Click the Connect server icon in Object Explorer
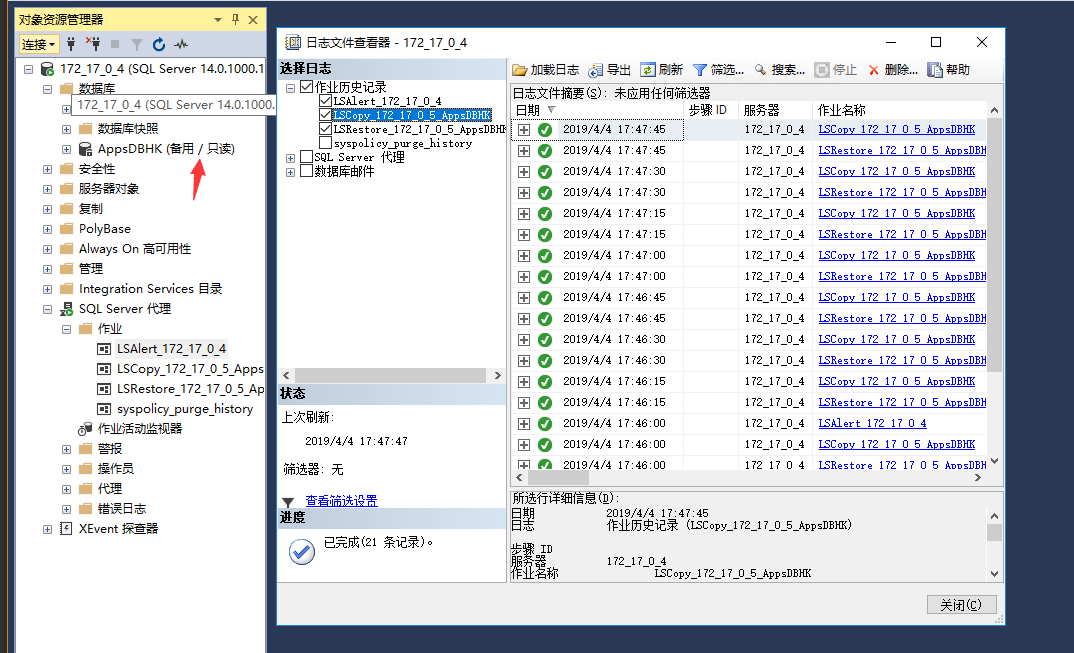Image resolution: width=1074 pixels, height=653 pixels. [72, 44]
